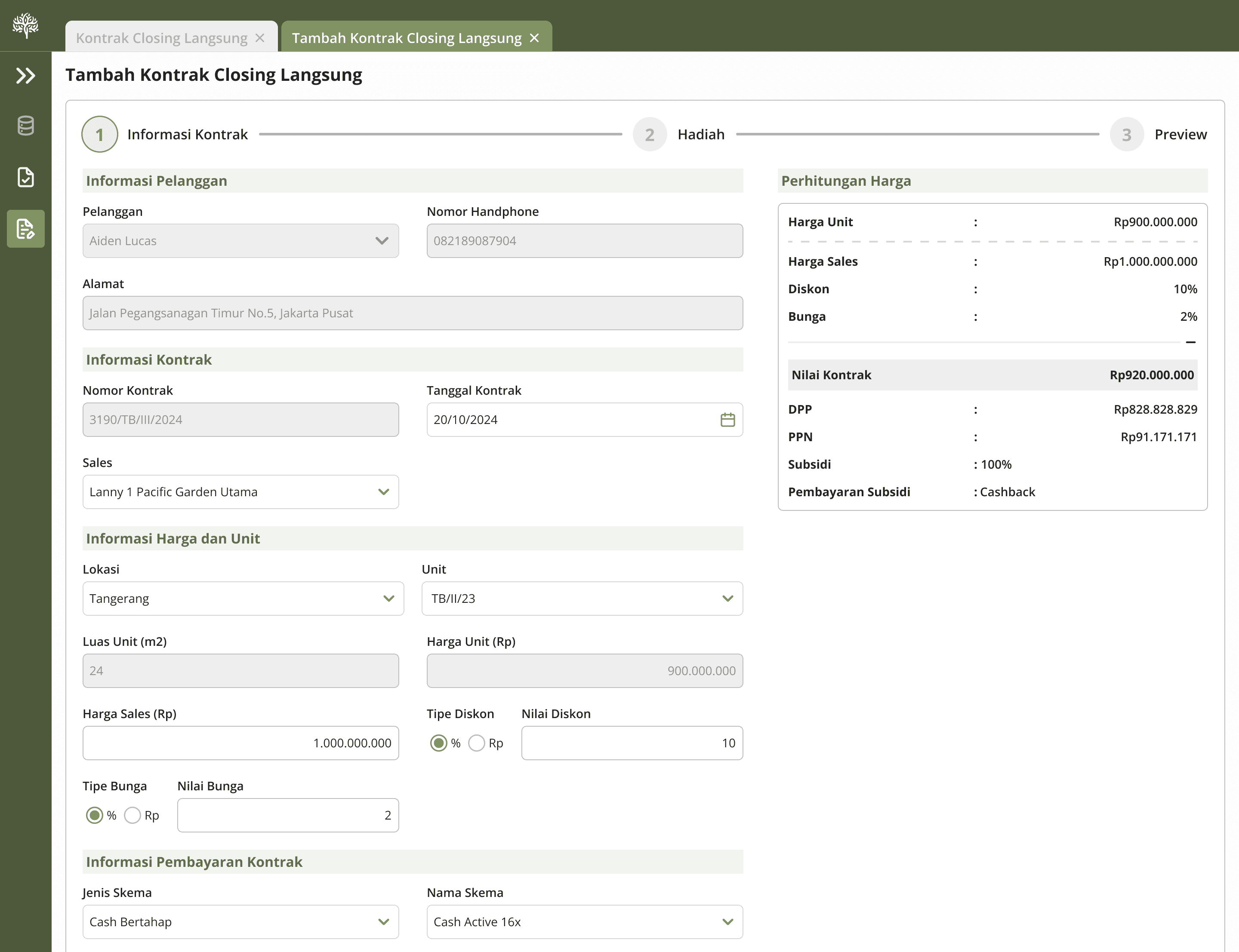Image resolution: width=1239 pixels, height=952 pixels.
Task: Click the Nomor Handphone field
Action: 585,241
